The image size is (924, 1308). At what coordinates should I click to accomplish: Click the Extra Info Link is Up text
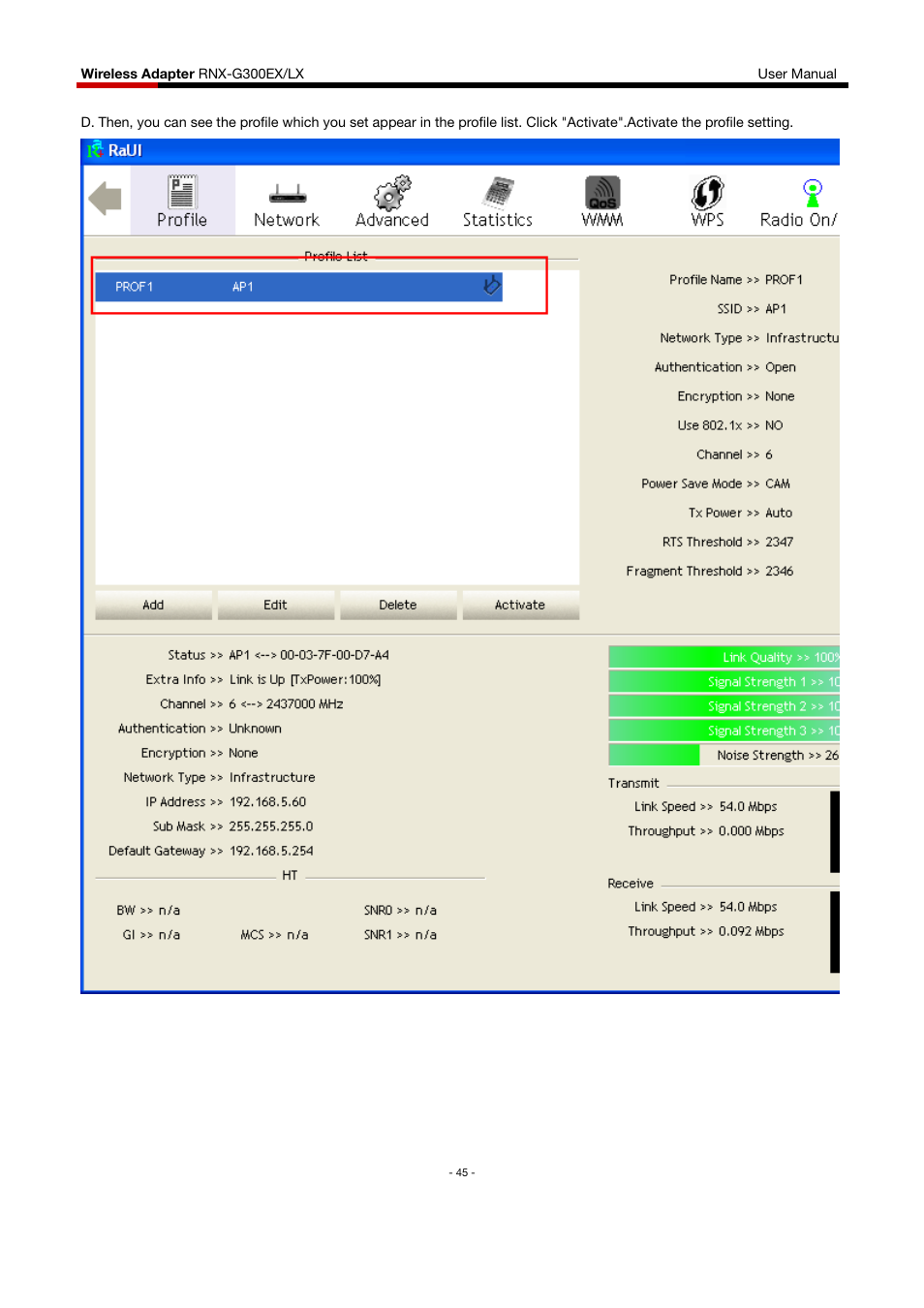pos(305,680)
